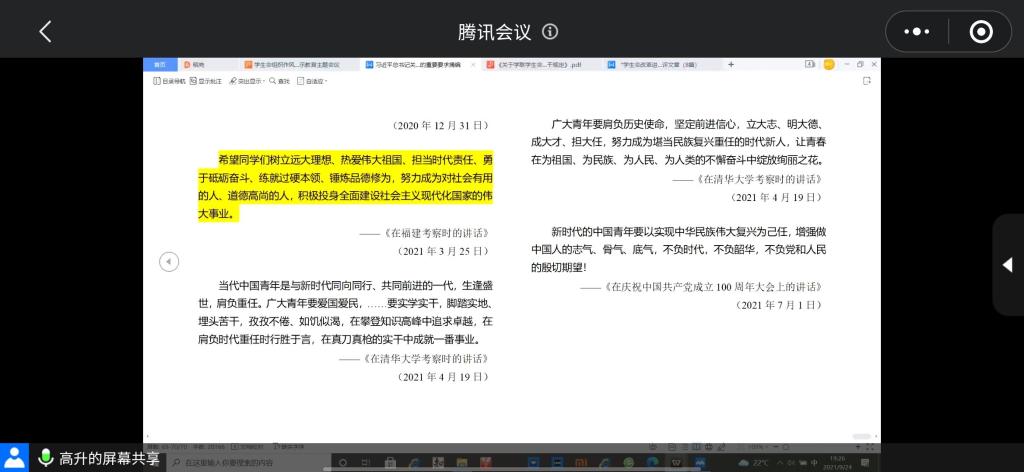Screen dimensions: 1024x472
Task: Open the 突出显示 highlight dropdown
Action: (x=247, y=80)
